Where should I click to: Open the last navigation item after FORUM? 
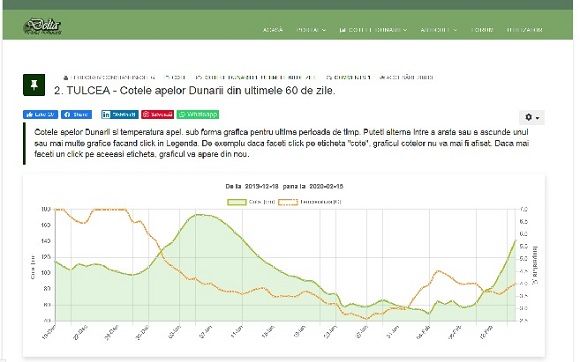(525, 30)
